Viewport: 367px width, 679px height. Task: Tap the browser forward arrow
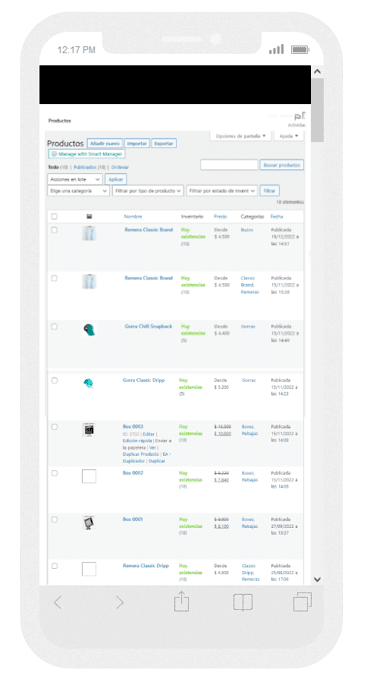[x=119, y=602]
